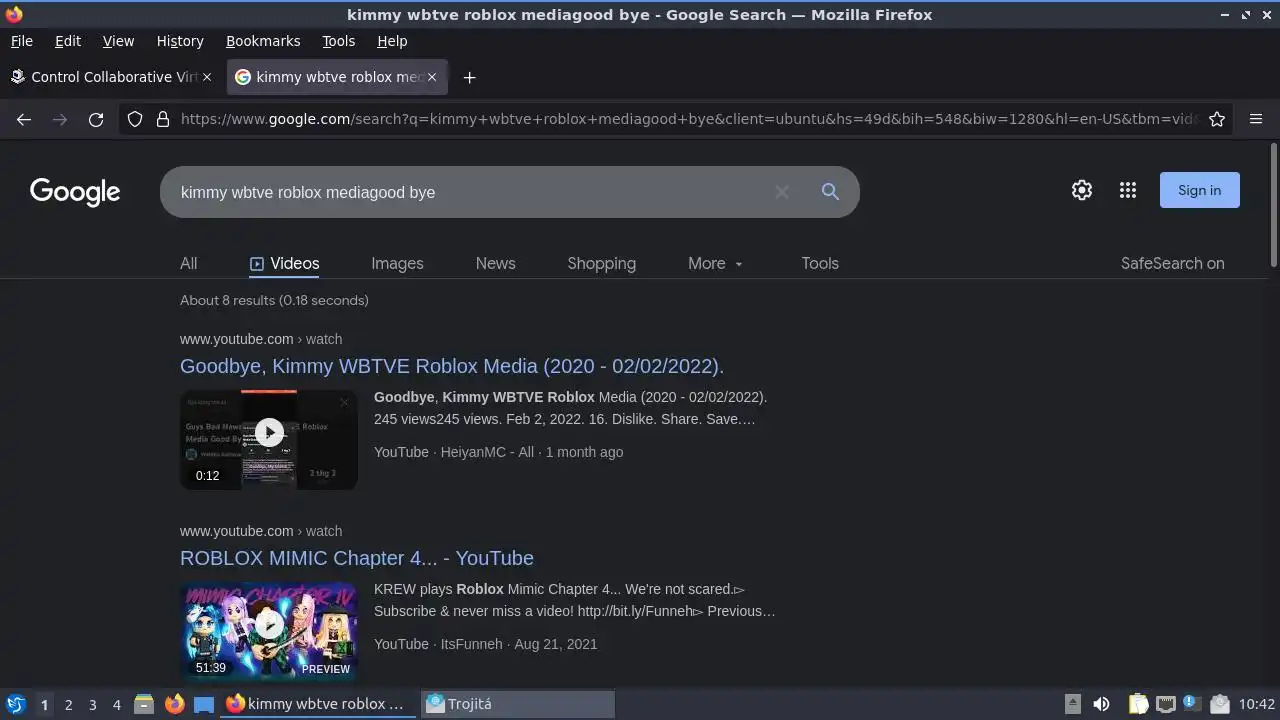Image resolution: width=1280 pixels, height=720 pixels.
Task: Open the removable media tray icon
Action: point(1072,704)
